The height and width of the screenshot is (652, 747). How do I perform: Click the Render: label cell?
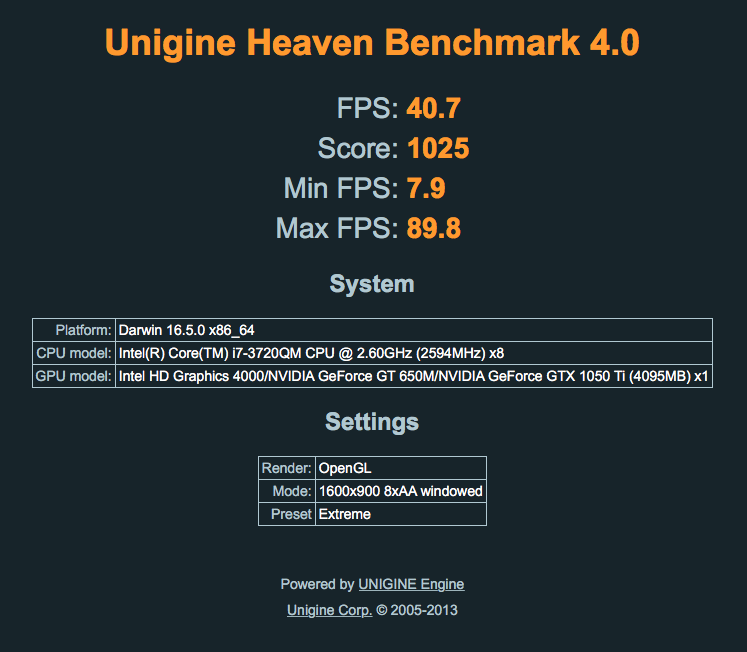287,468
